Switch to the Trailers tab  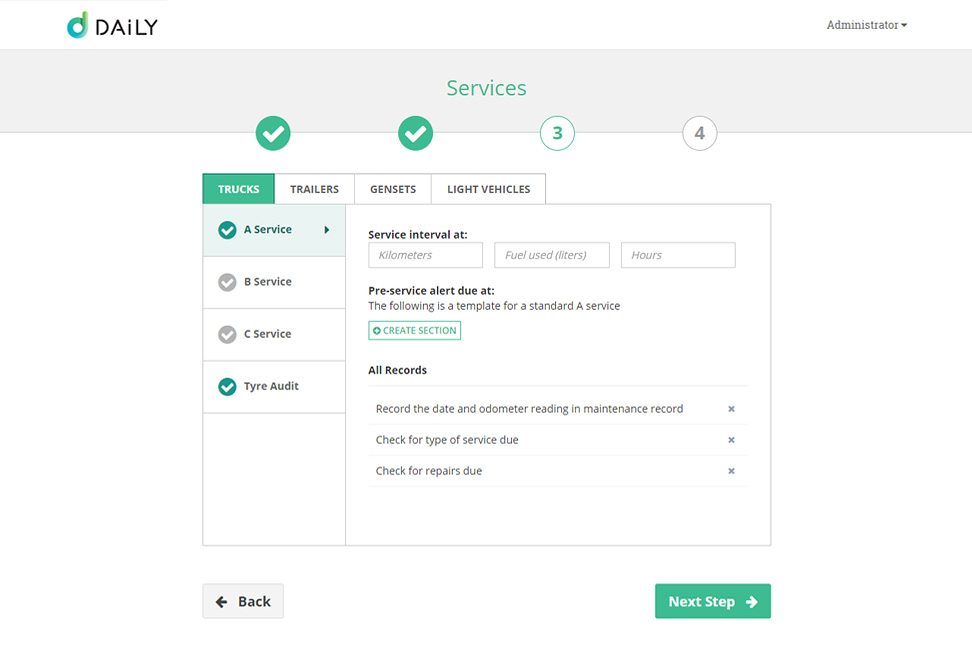[x=314, y=189]
